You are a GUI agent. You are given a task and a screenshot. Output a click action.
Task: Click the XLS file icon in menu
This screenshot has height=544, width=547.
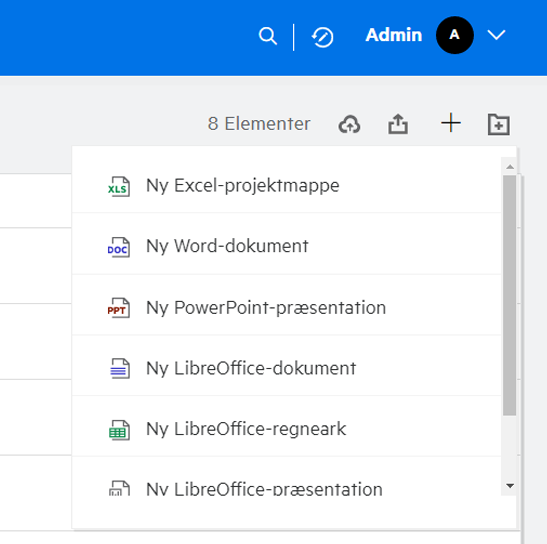(119, 187)
